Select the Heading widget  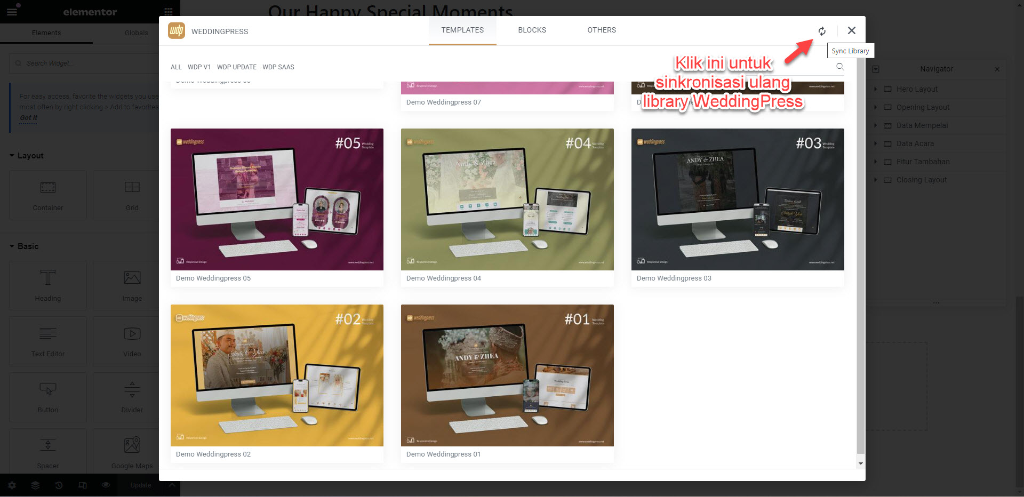(x=48, y=286)
